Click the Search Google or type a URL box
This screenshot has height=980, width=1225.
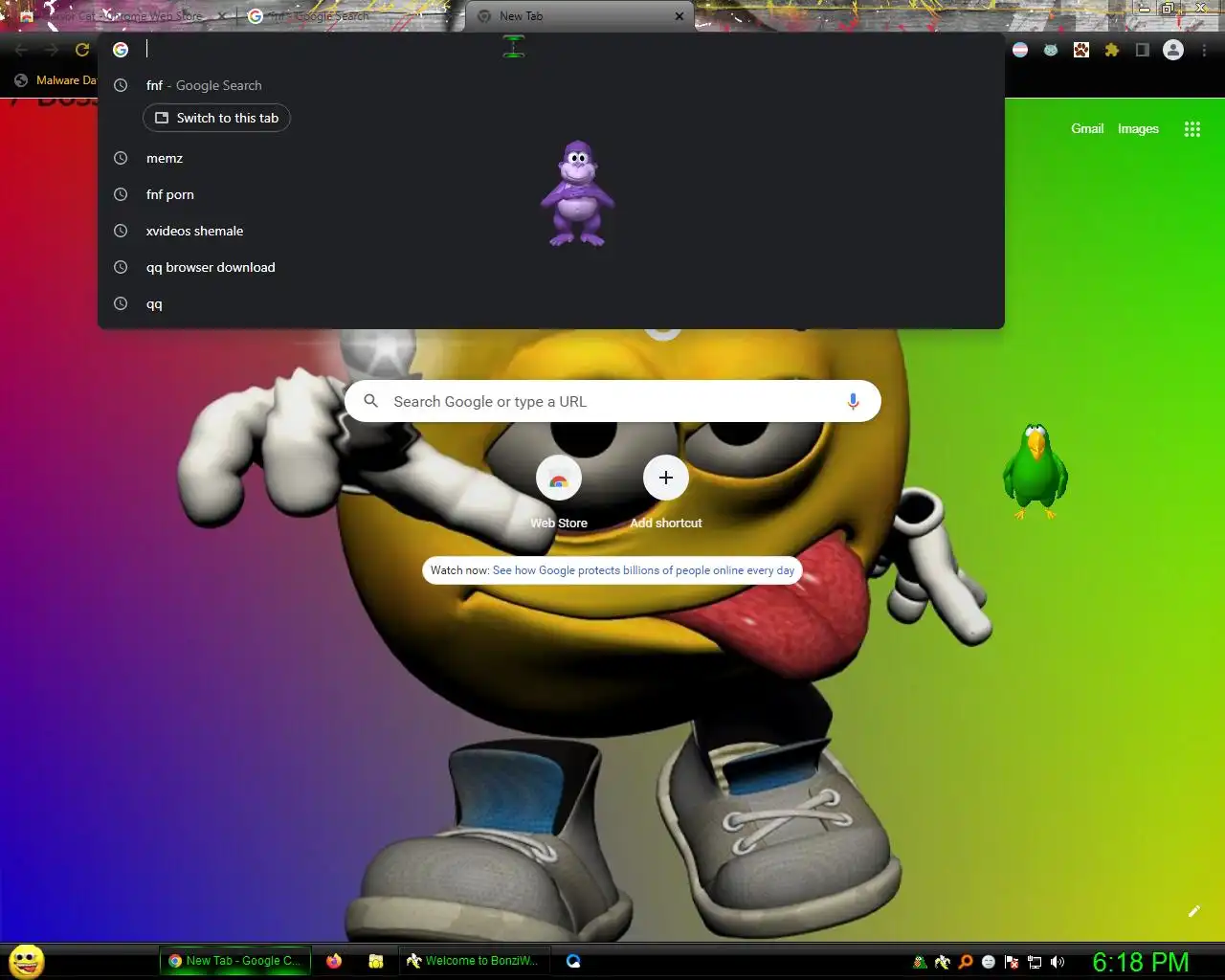612,402
